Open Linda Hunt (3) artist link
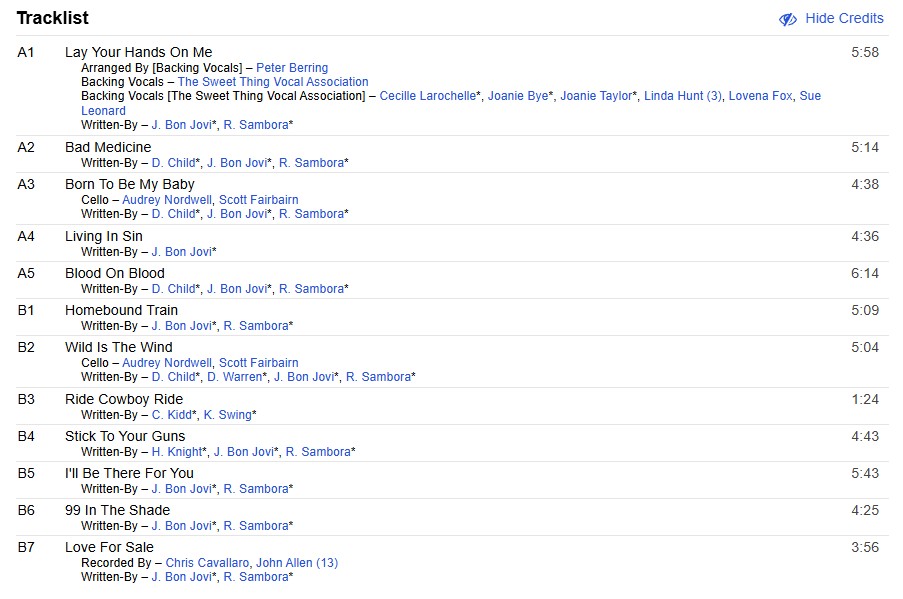Image resolution: width=903 pixels, height=599 pixels. pyautogui.click(x=682, y=96)
